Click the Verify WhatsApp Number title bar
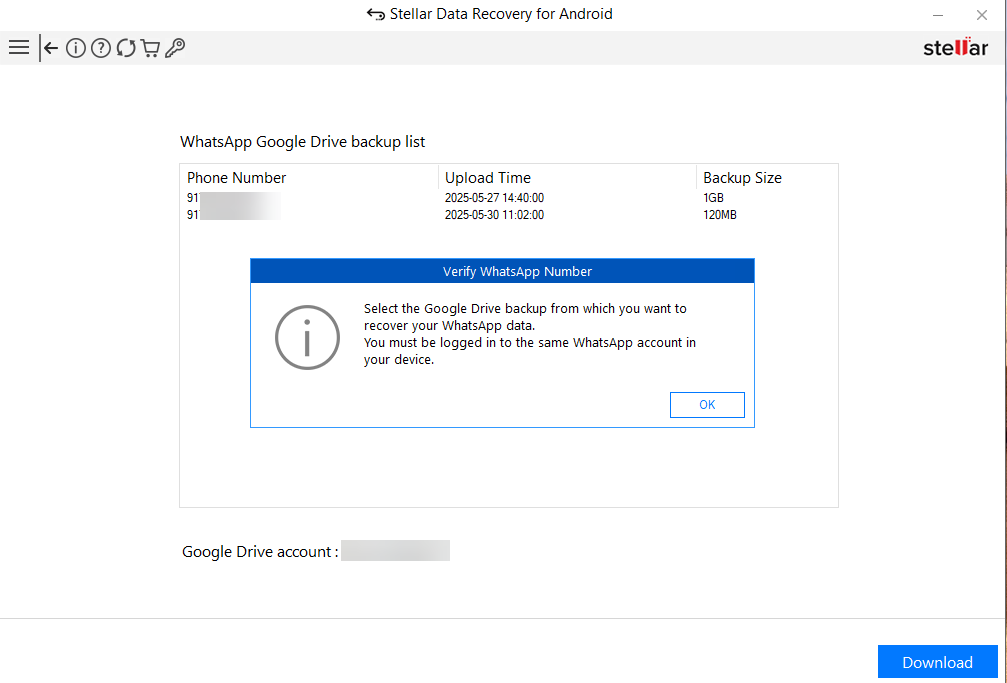1007x683 pixels. tap(502, 271)
